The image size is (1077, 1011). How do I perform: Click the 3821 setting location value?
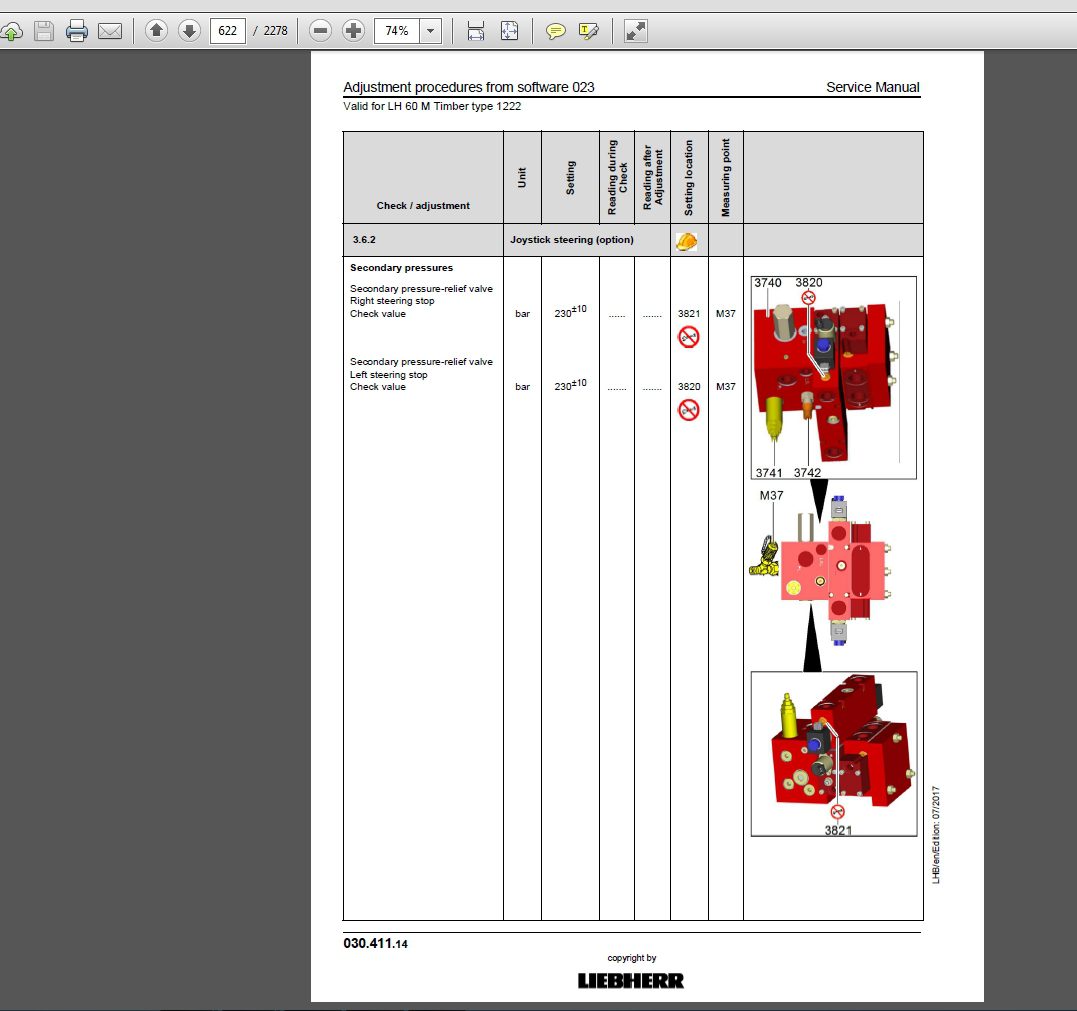pyautogui.click(x=689, y=313)
